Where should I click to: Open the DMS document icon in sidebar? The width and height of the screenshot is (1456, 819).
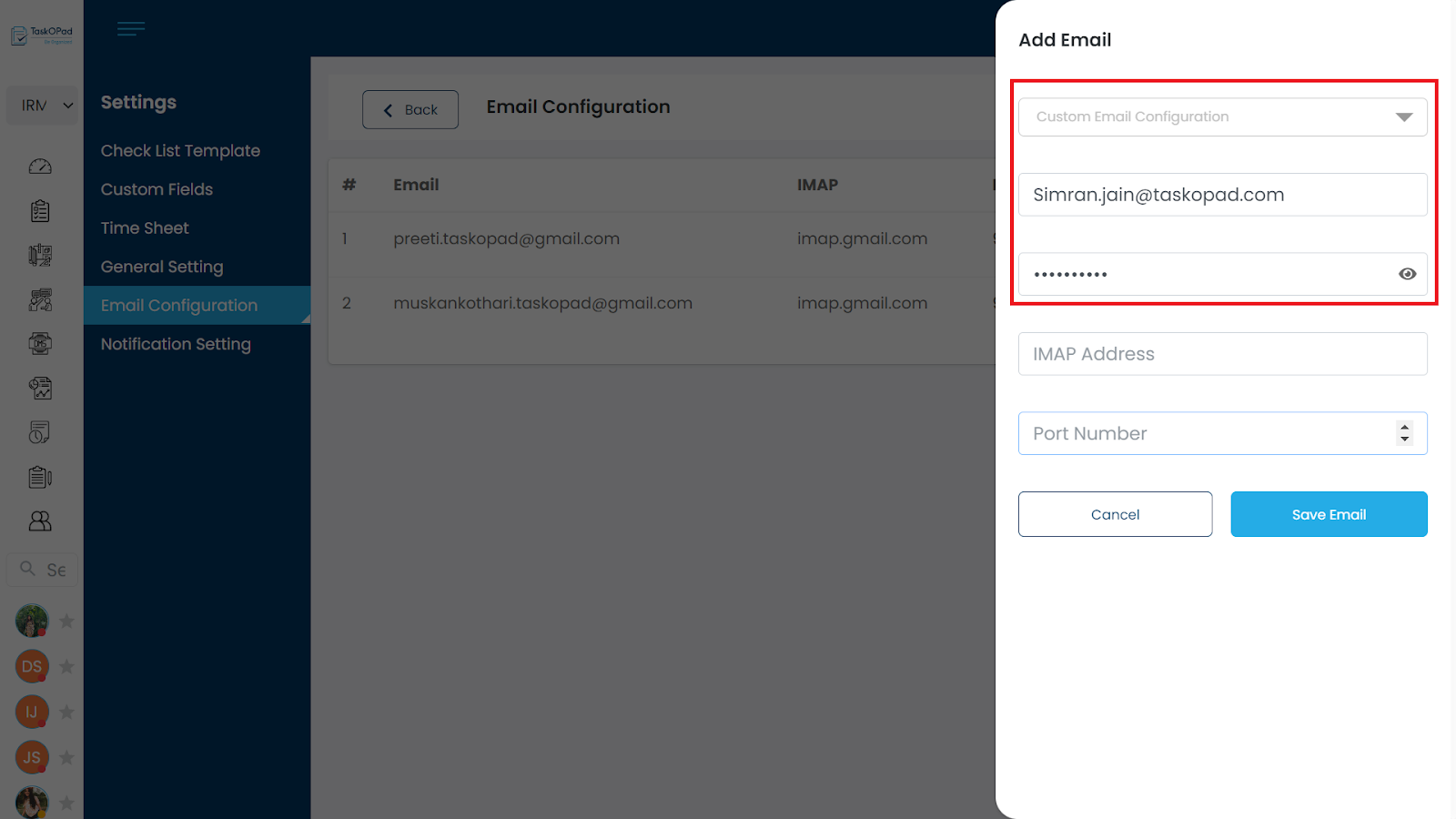(x=40, y=344)
